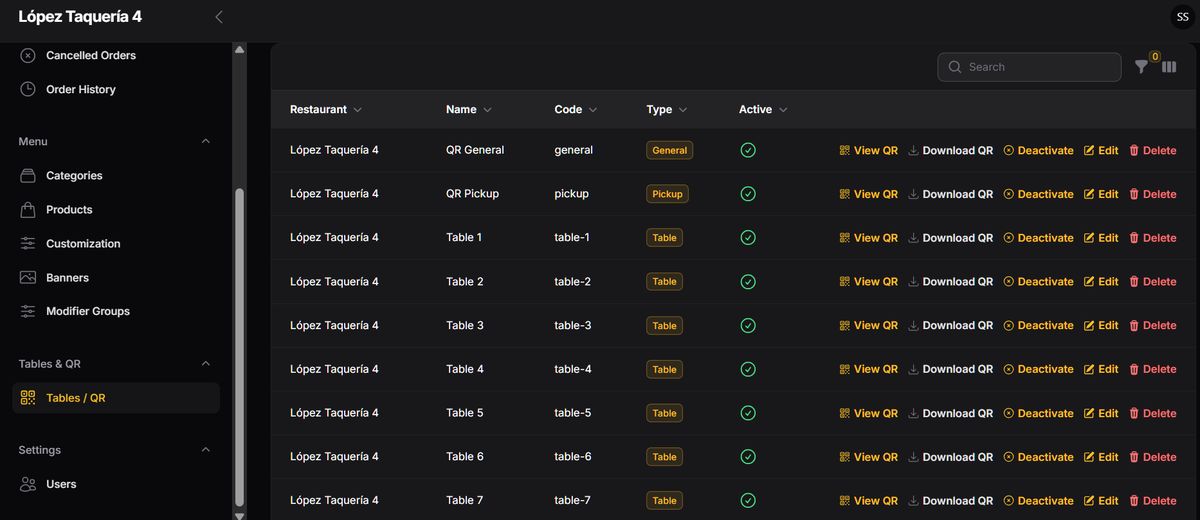The width and height of the screenshot is (1200, 520).
Task: Click the Users people icon
Action: point(28,484)
